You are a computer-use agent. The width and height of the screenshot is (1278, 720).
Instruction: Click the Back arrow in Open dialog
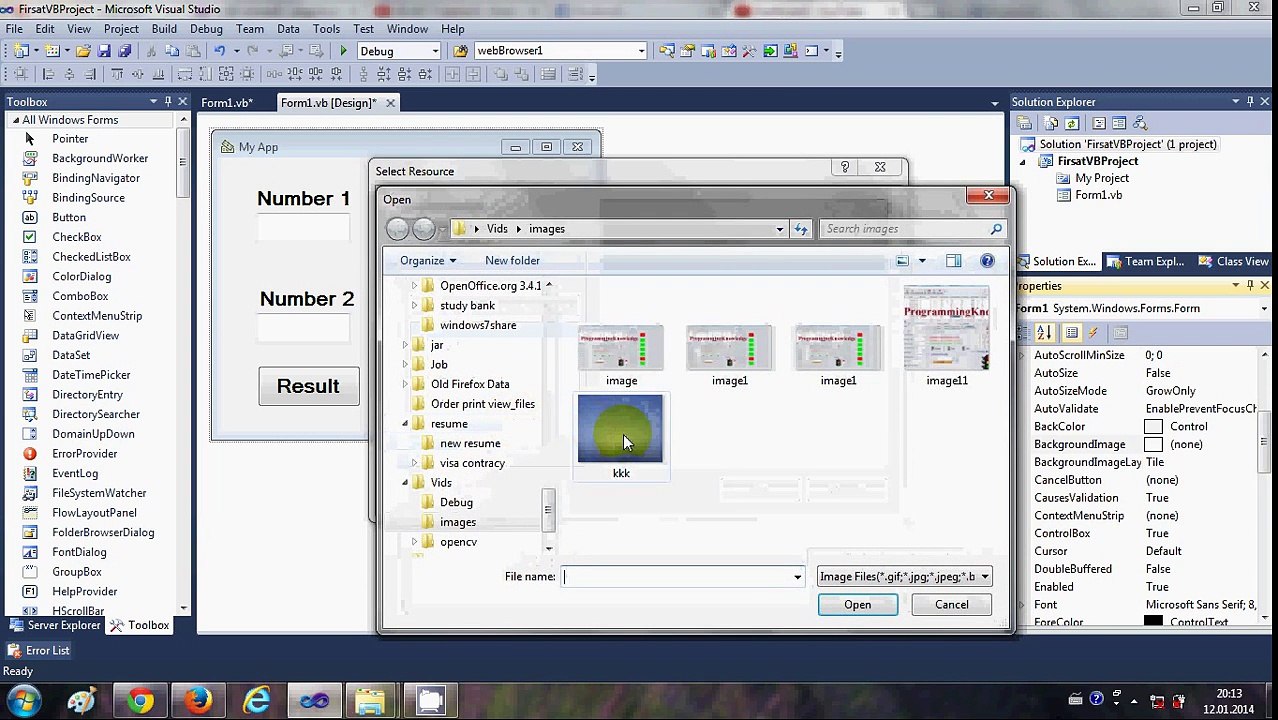397,229
